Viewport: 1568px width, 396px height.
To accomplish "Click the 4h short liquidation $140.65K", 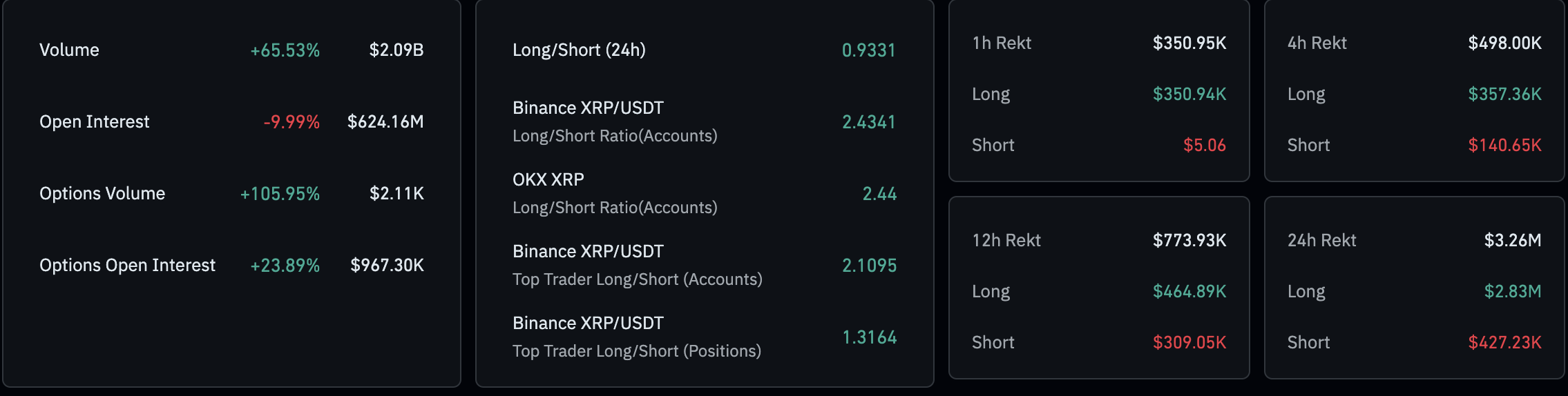I will click(x=1504, y=146).
